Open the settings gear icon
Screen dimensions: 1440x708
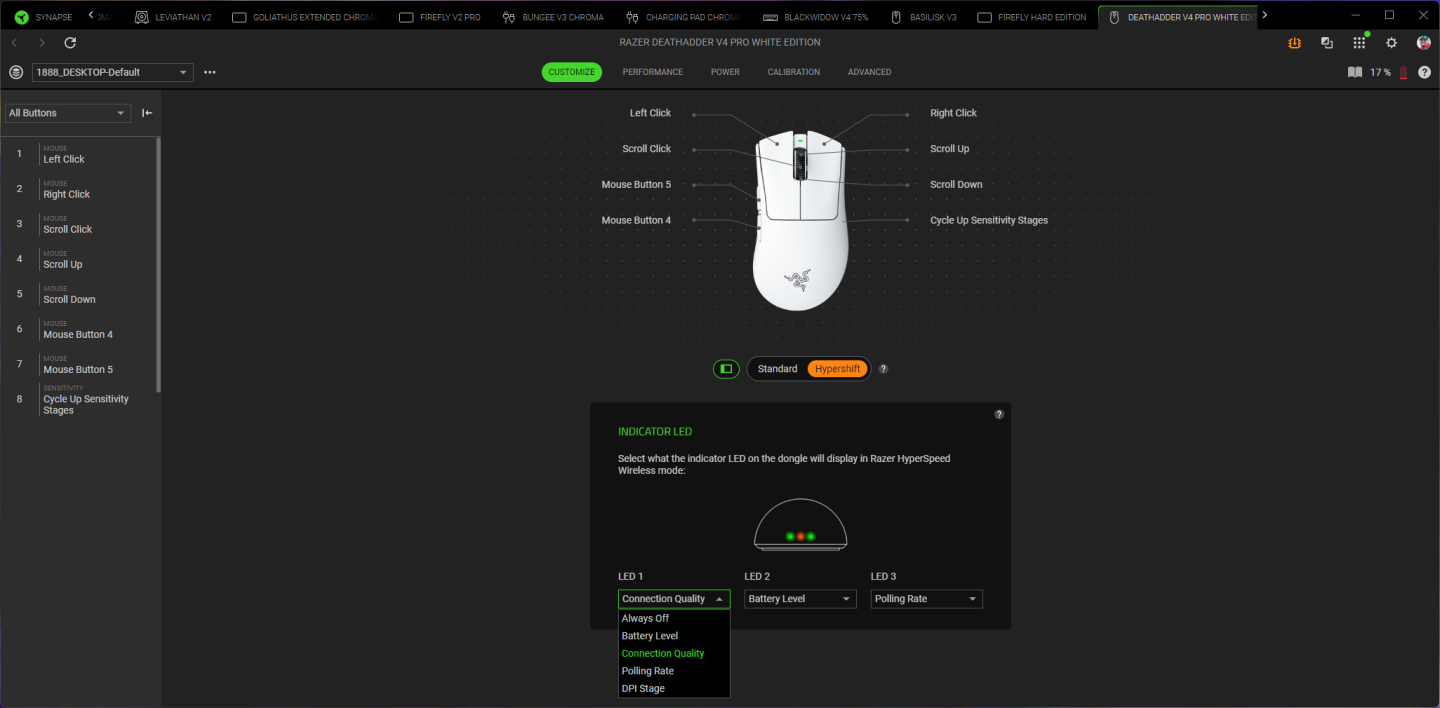[x=1391, y=43]
